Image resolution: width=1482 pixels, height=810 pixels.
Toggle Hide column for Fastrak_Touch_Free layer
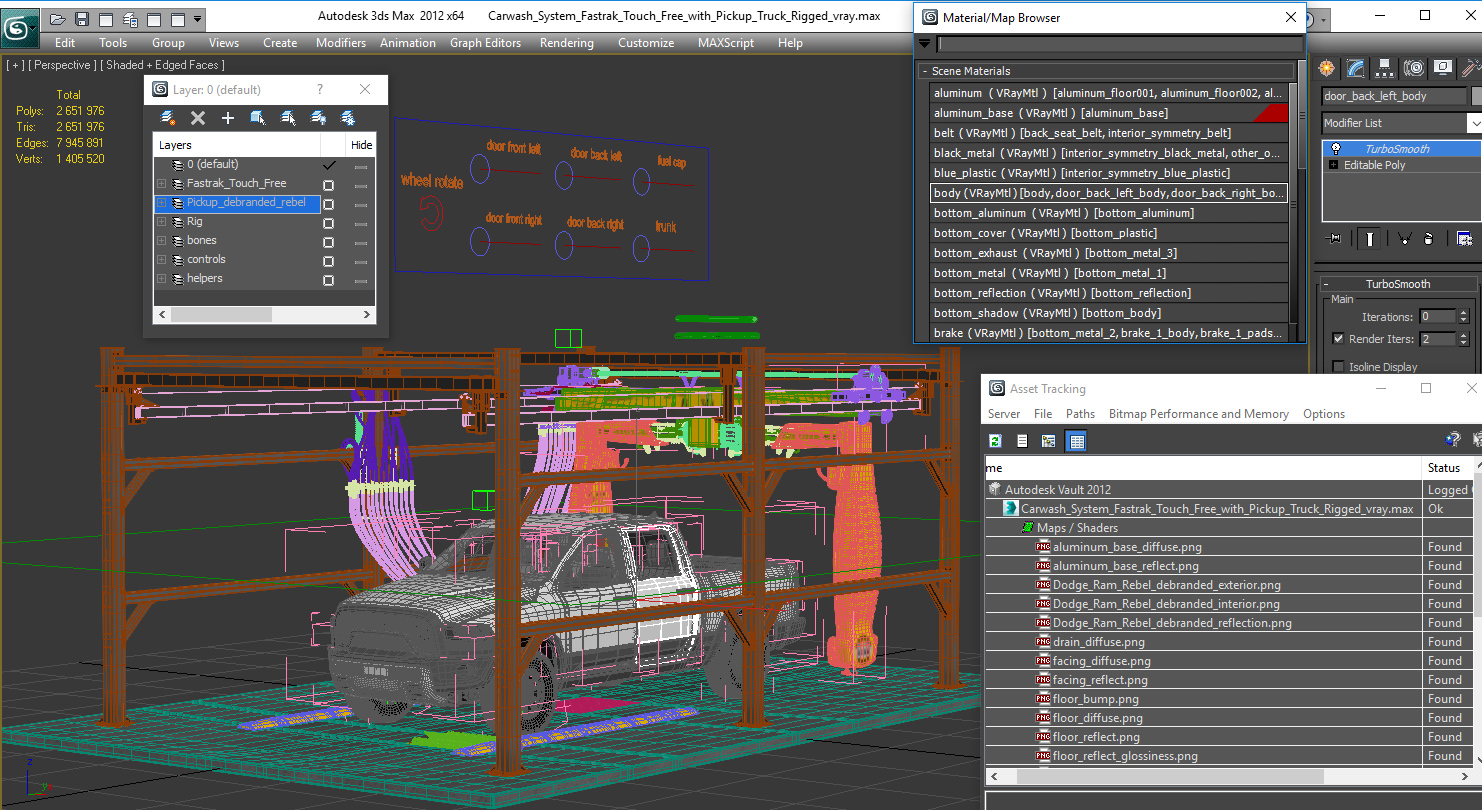point(361,184)
